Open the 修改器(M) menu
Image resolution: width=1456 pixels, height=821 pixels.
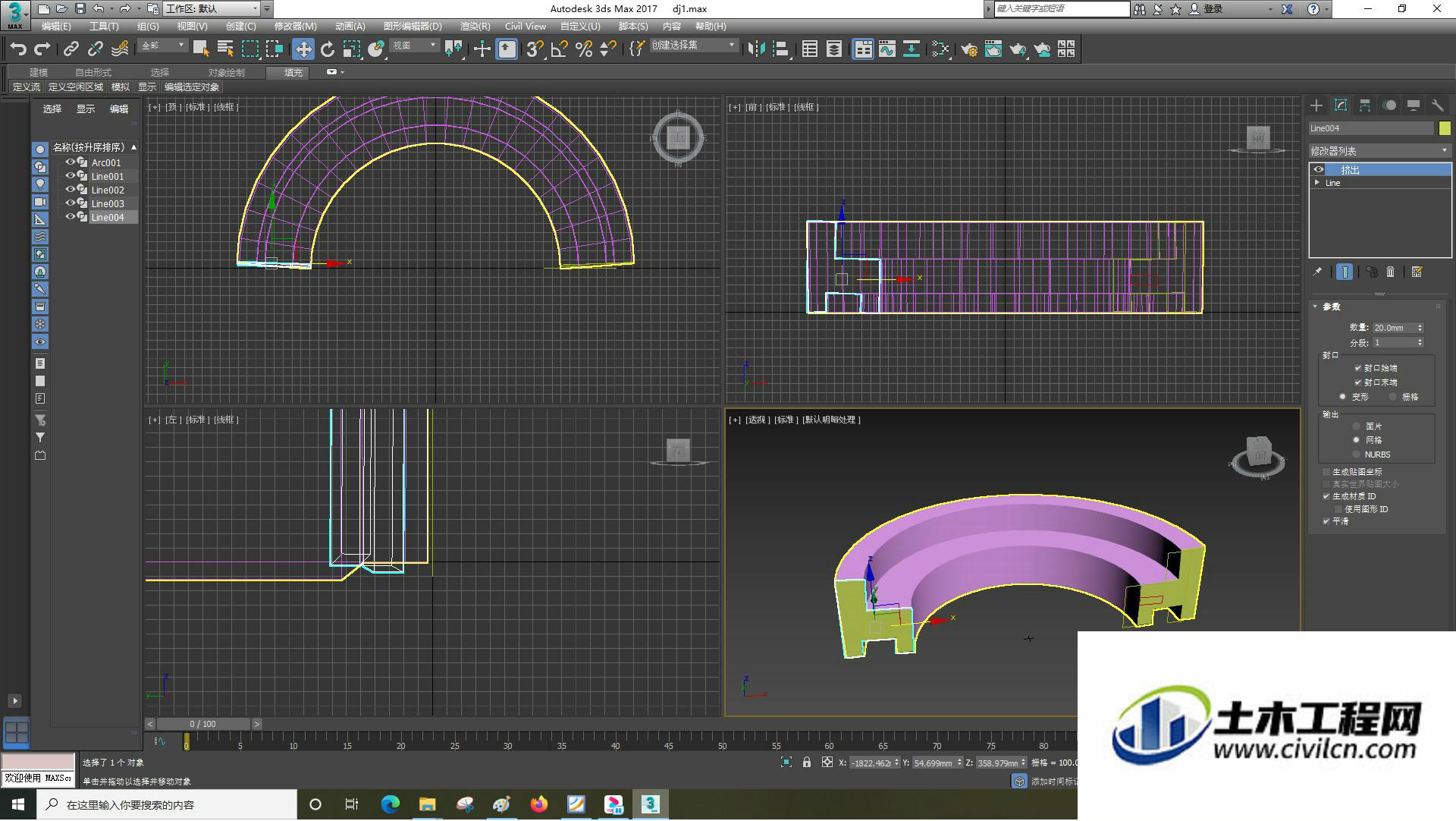[295, 27]
